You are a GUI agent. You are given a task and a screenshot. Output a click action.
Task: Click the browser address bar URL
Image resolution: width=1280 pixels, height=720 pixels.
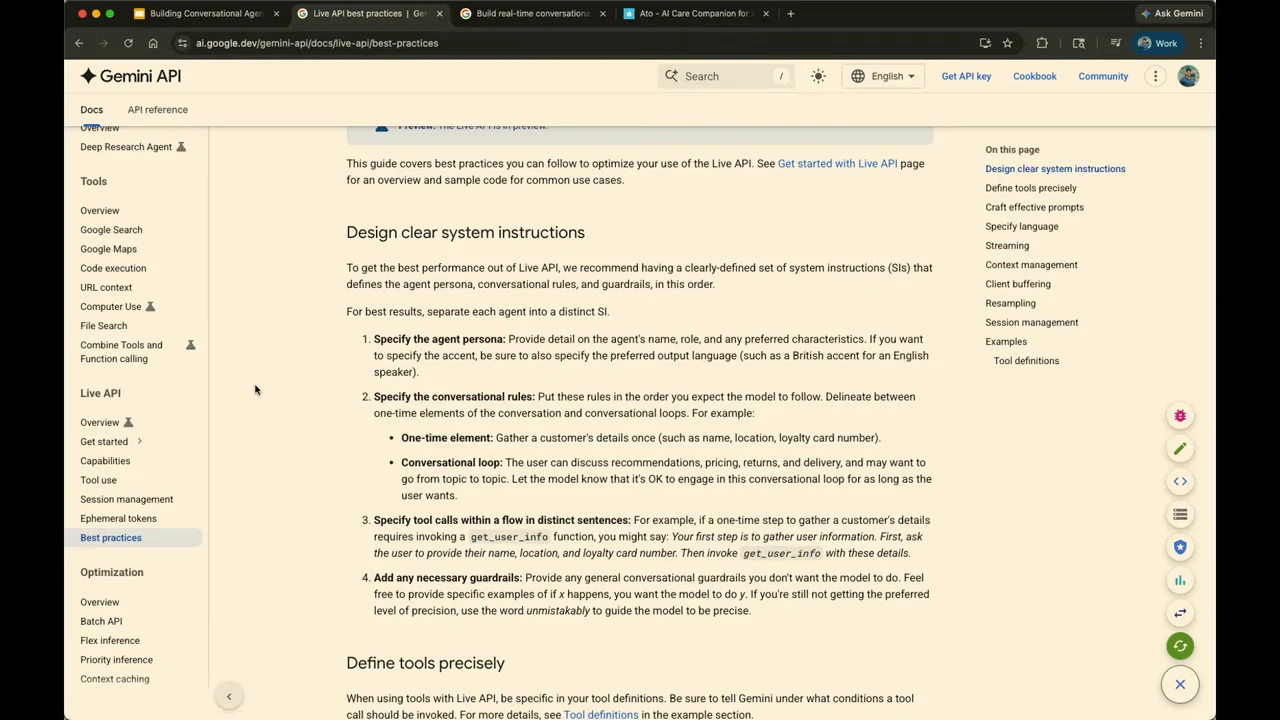317,43
